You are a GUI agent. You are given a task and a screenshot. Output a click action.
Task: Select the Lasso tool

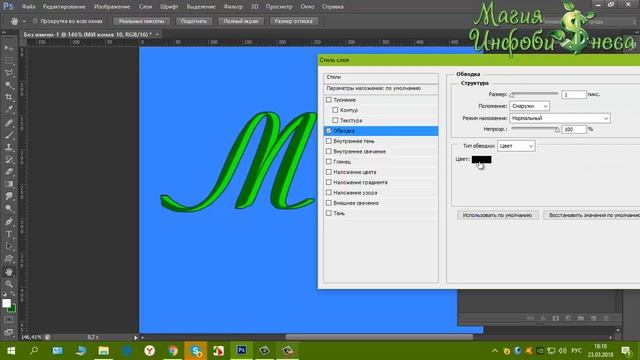pyautogui.click(x=9, y=73)
